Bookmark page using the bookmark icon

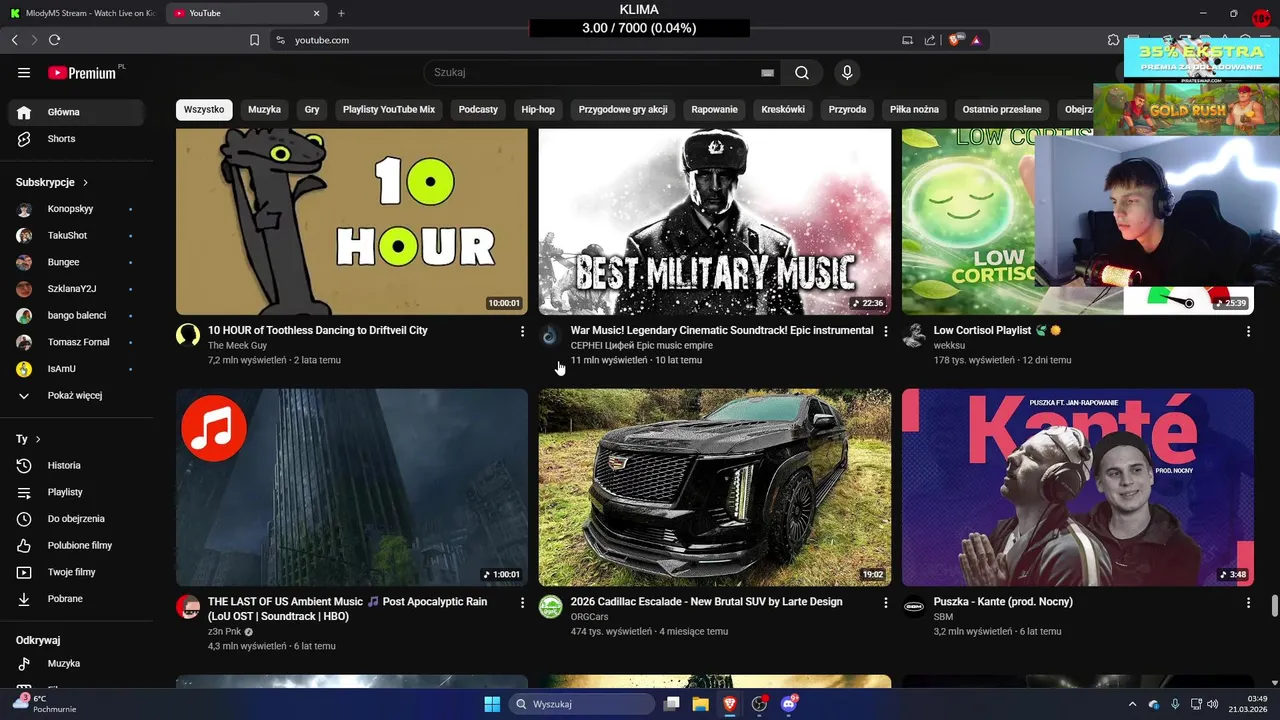tap(254, 40)
